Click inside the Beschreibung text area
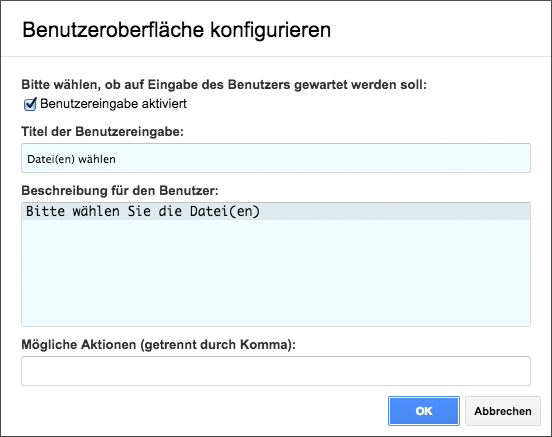The height and width of the screenshot is (437, 552). pos(276,264)
